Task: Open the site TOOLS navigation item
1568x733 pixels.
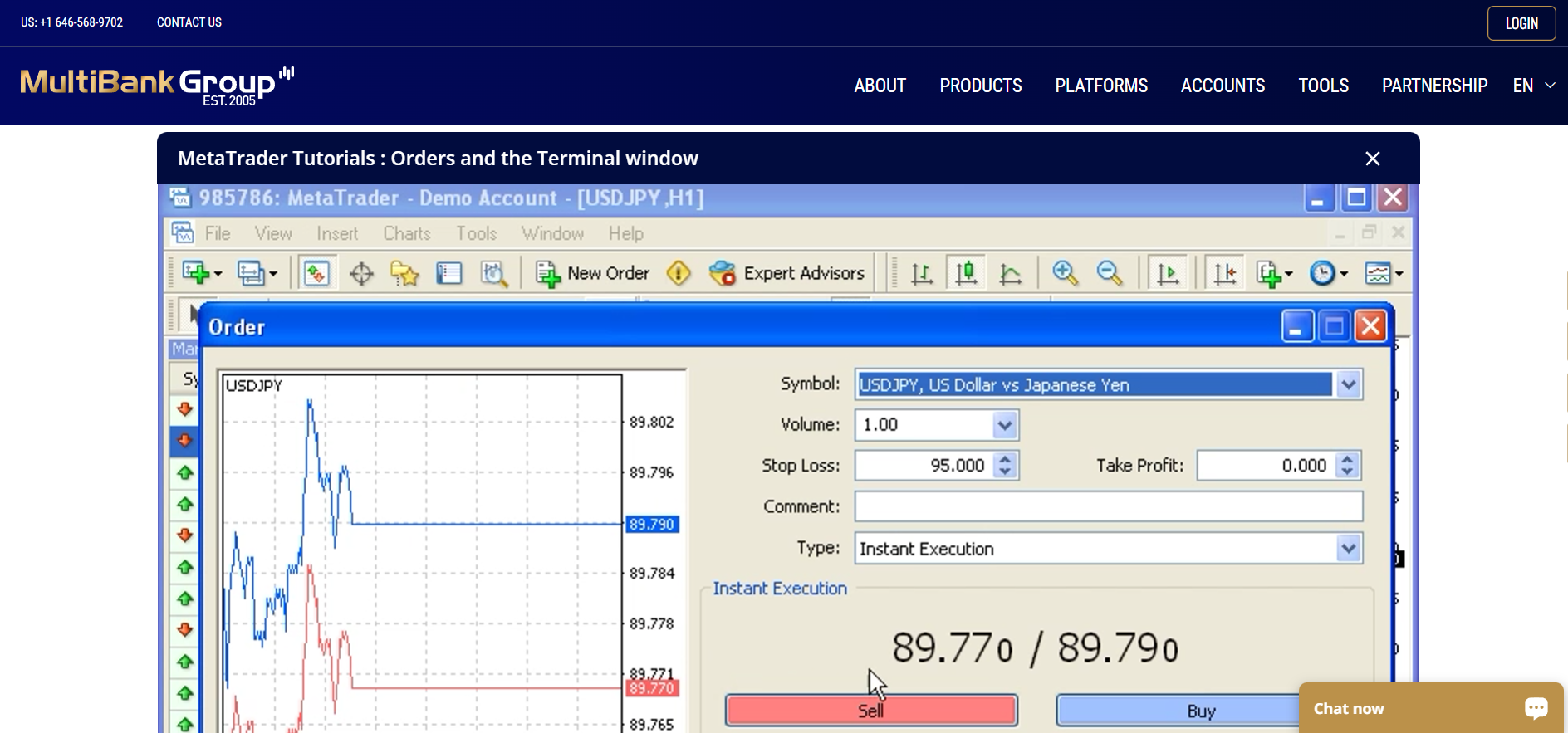Action: coord(1323,86)
